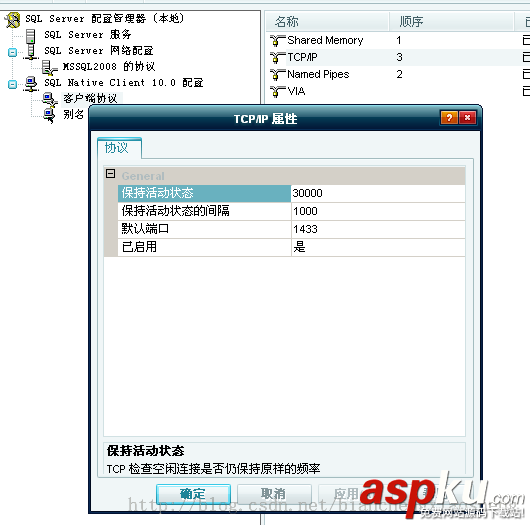This screenshot has width=530, height=525.
Task: Click the MSSQL2008 的协议 icon
Action: (x=49, y=68)
